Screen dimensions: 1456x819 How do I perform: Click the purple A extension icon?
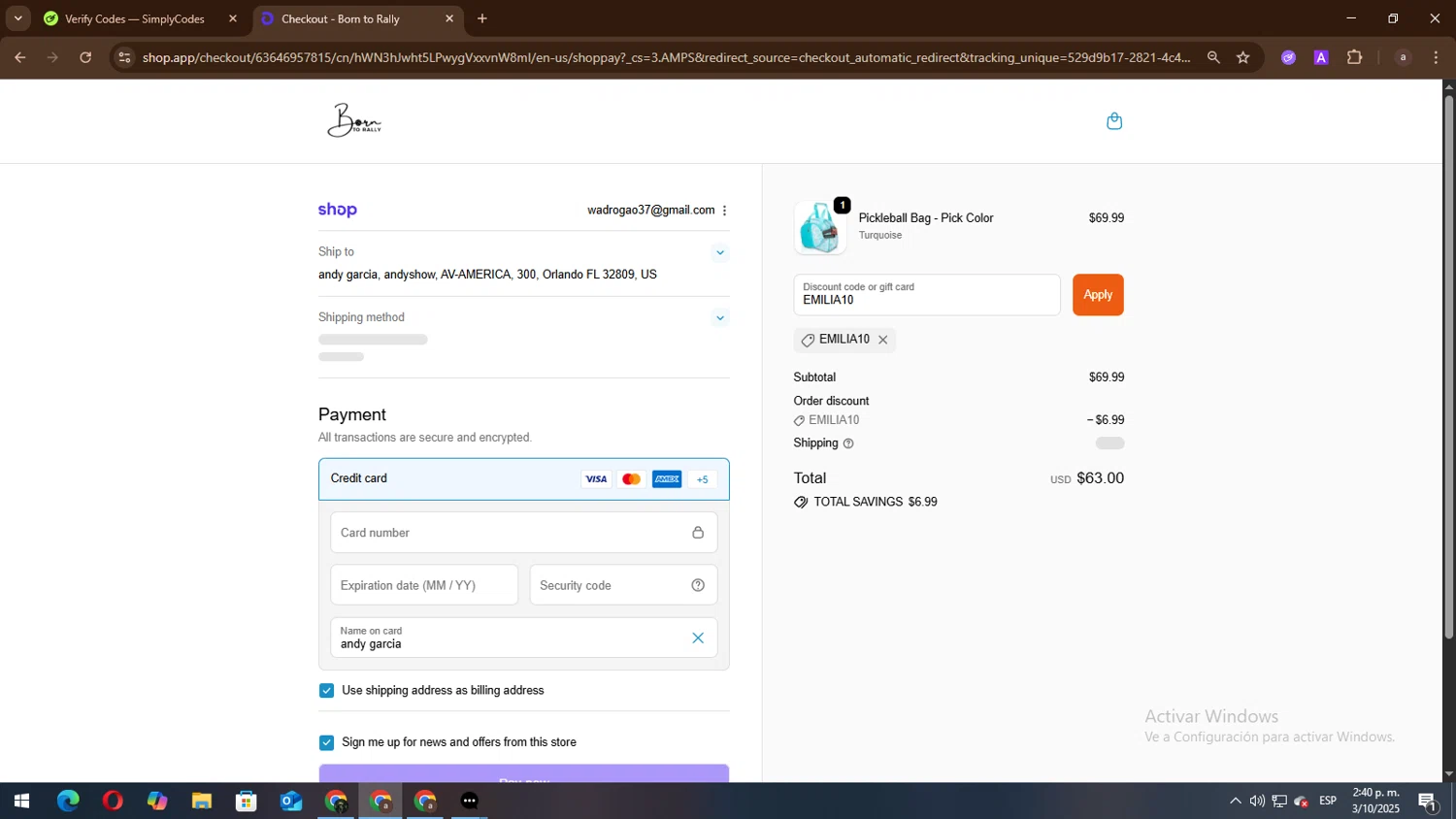(x=1321, y=57)
